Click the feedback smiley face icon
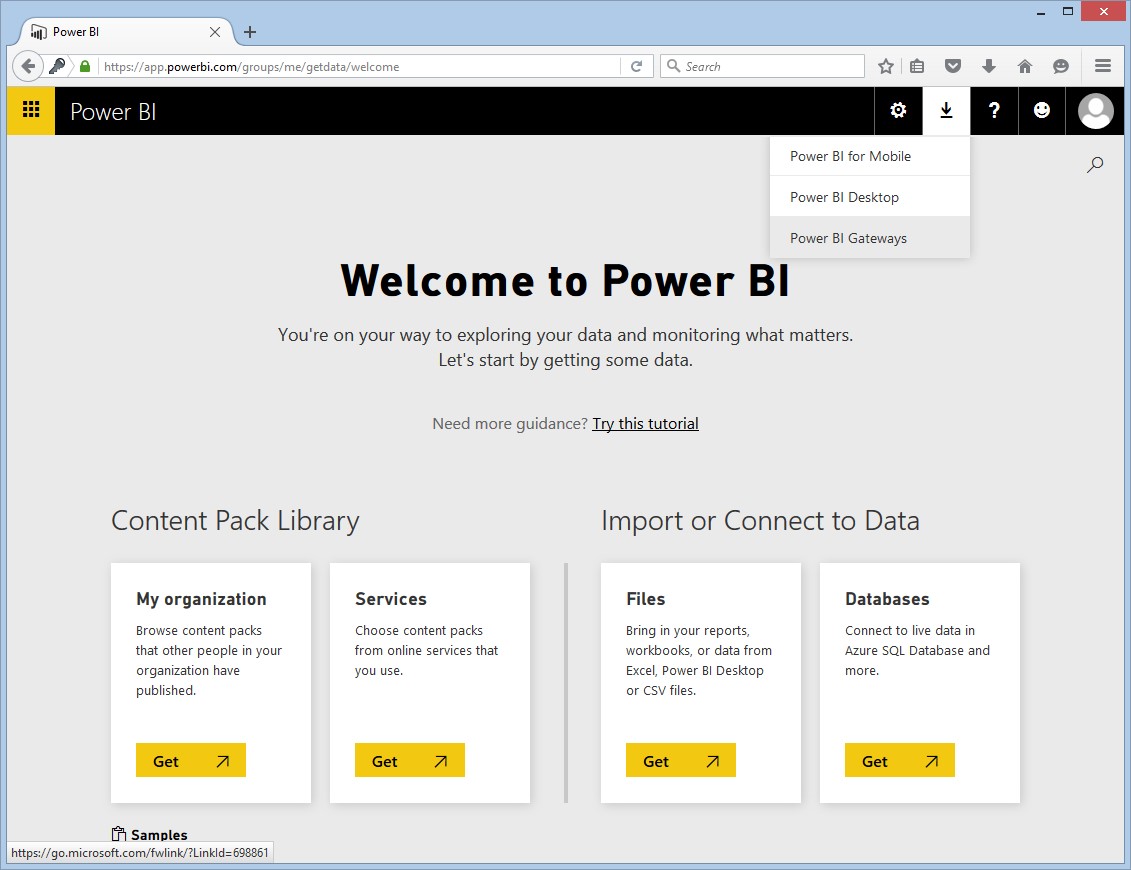1131x870 pixels. tap(1042, 110)
